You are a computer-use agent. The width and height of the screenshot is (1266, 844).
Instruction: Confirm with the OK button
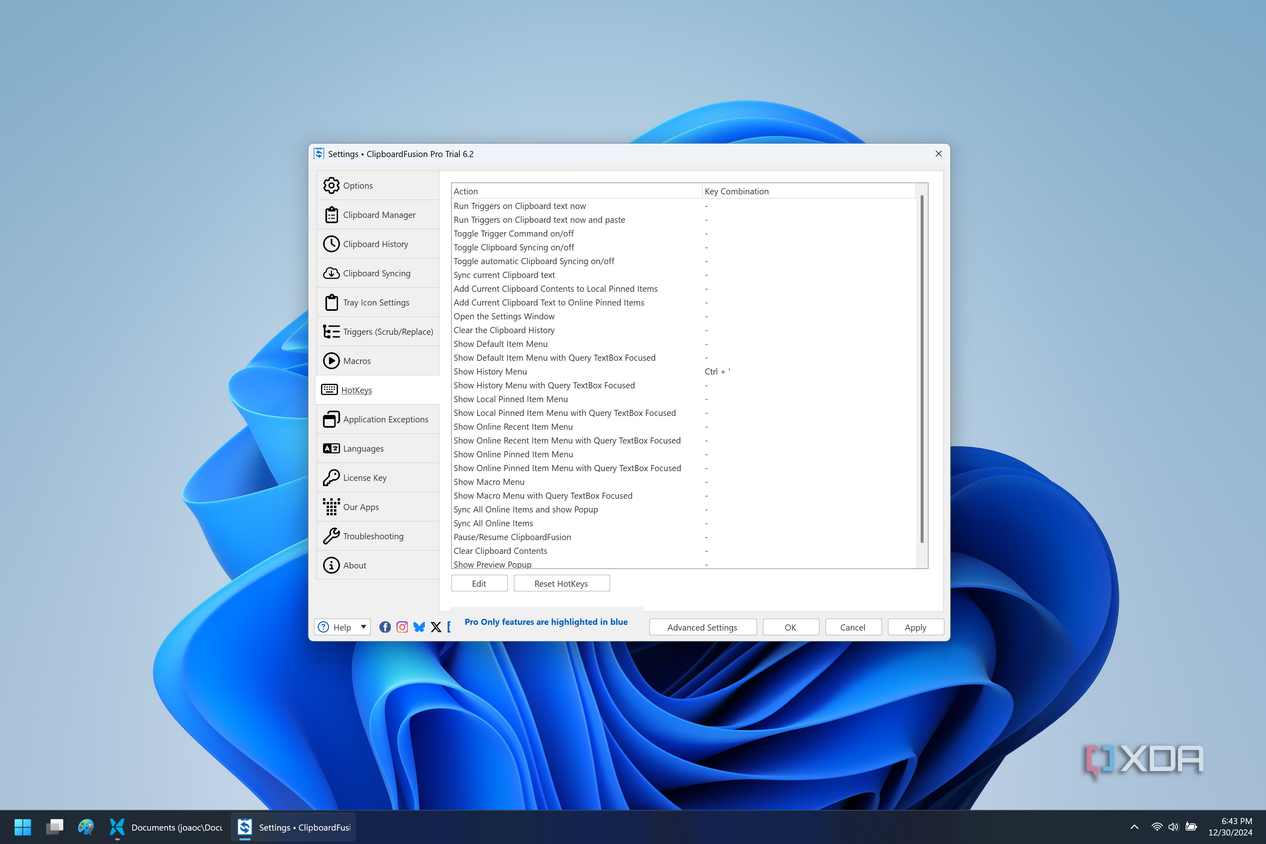coord(790,627)
